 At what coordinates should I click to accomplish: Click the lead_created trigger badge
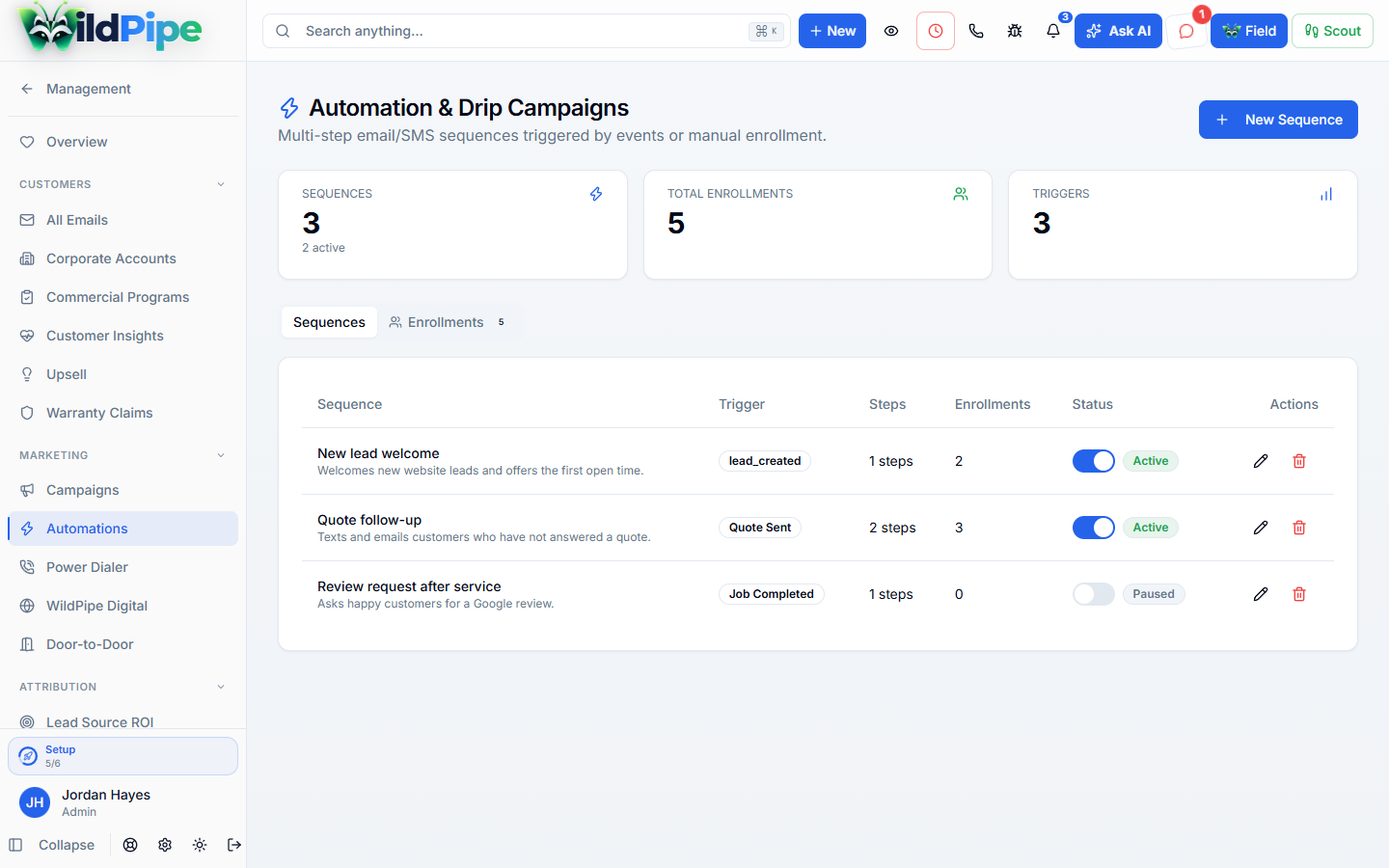click(765, 461)
